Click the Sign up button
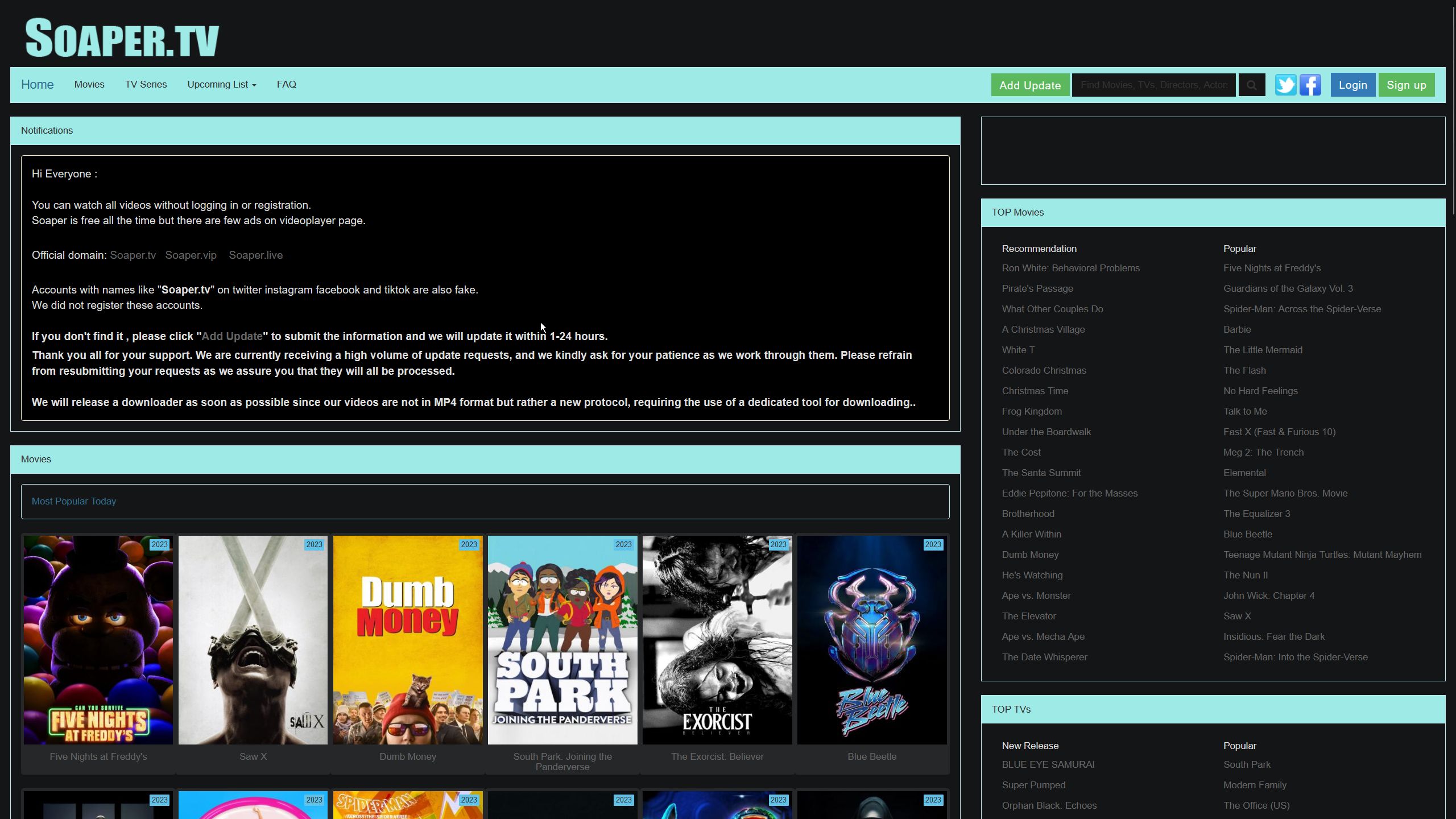1456x819 pixels. (1406, 84)
